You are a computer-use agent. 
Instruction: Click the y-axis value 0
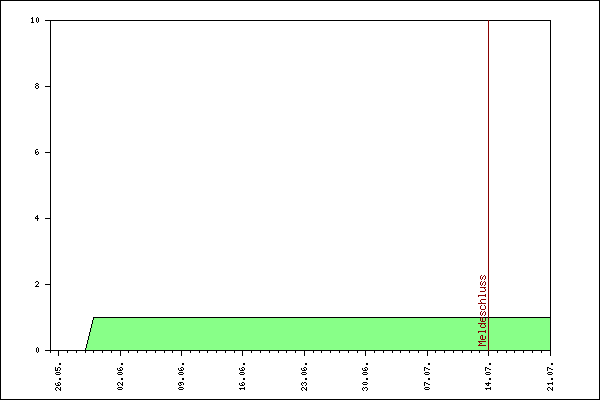[x=37, y=350]
